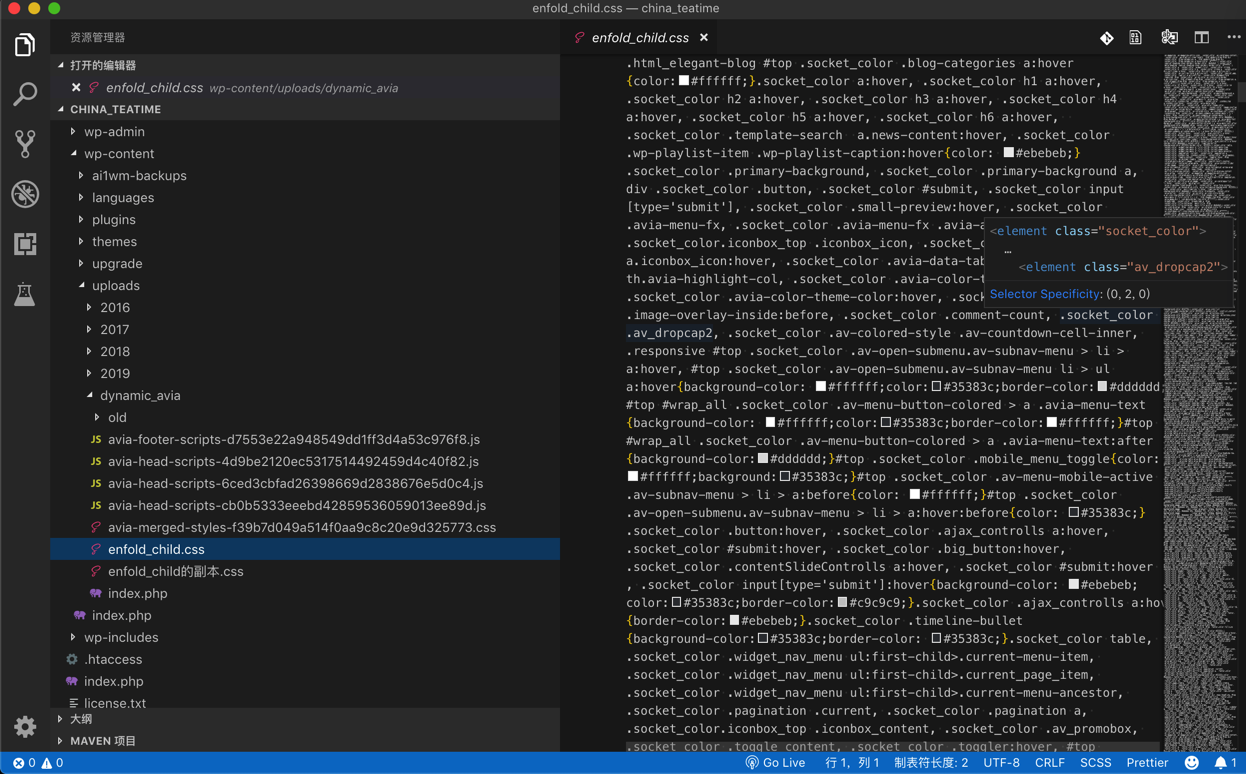1246x774 pixels.
Task: Expand the wp-includes folder
Action: (305, 638)
